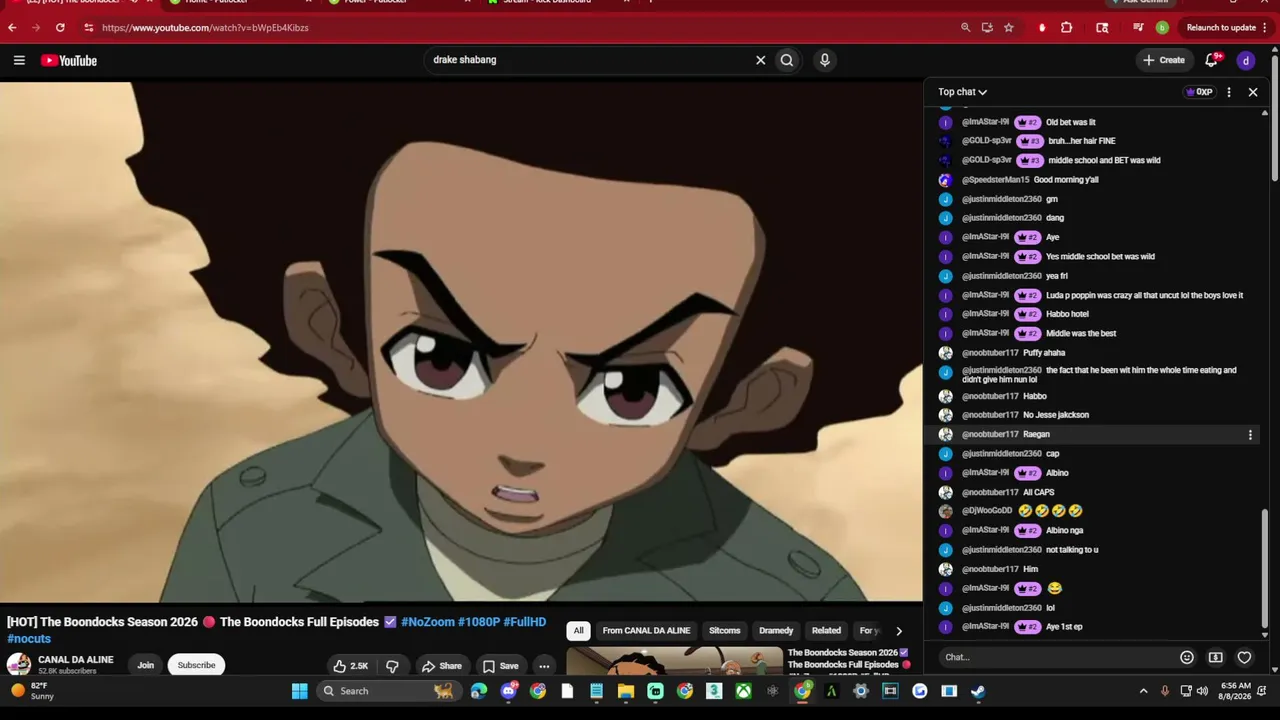1280x720 pixels.
Task: Follow the #nocuts hashtag link
Action: click(29, 639)
